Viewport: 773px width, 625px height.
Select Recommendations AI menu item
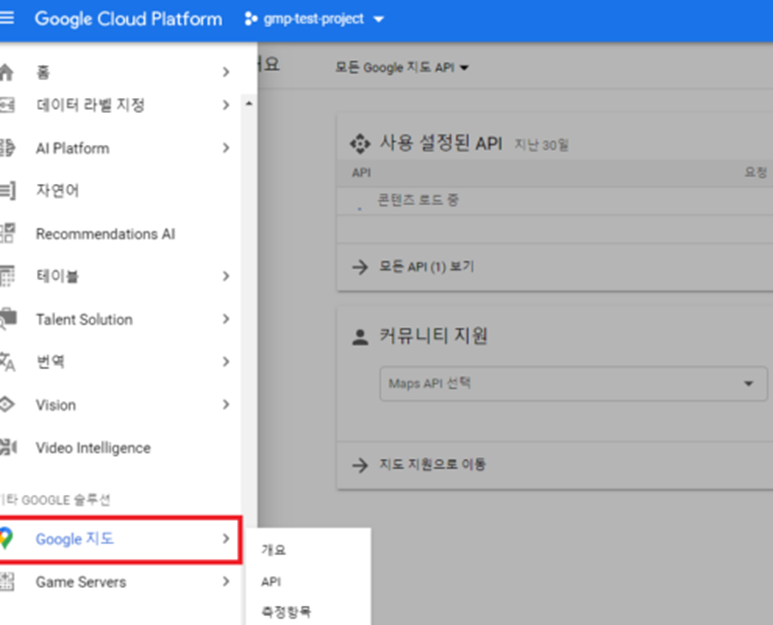click(x=105, y=234)
